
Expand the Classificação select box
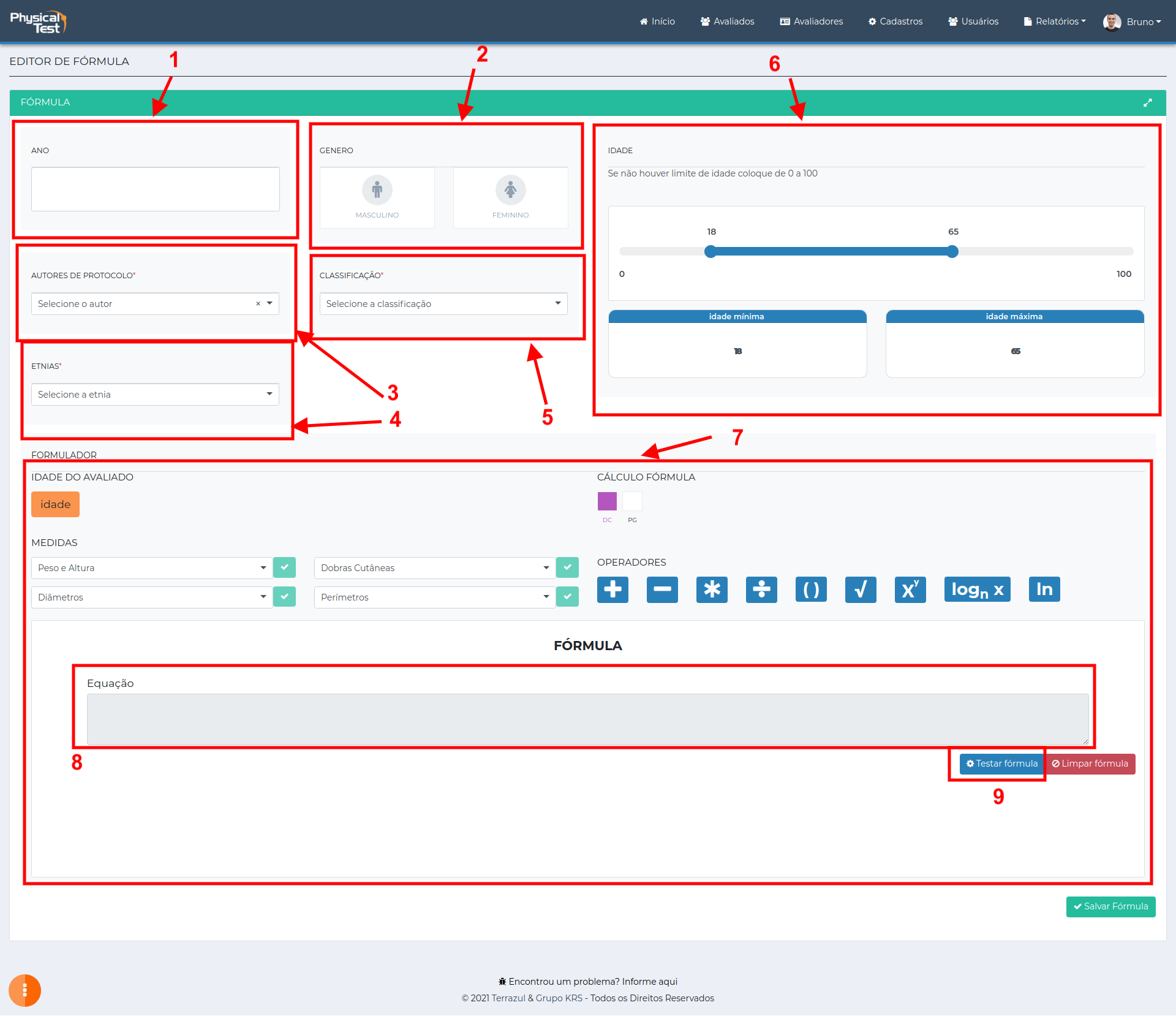(443, 304)
